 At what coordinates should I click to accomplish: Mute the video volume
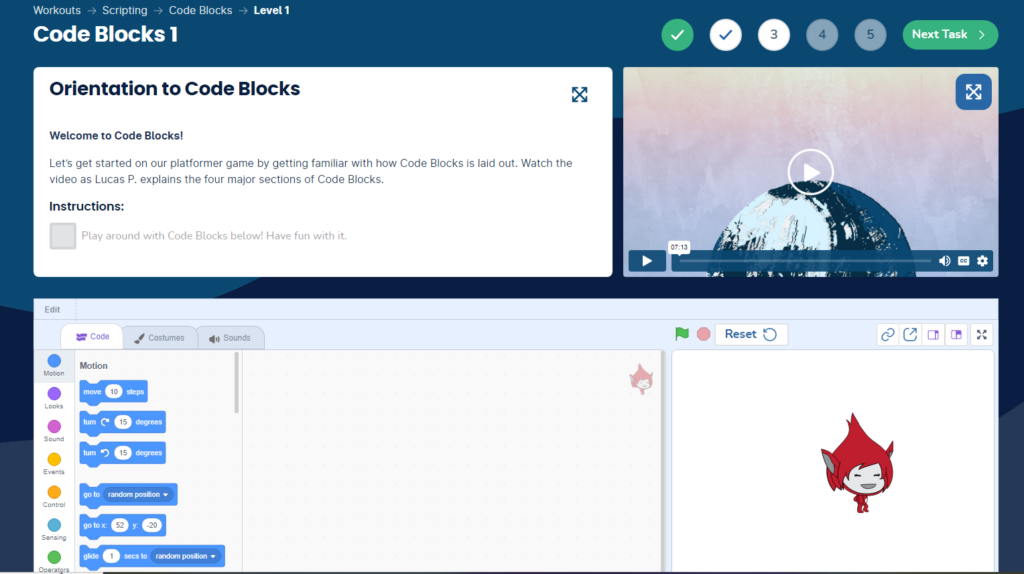click(944, 261)
